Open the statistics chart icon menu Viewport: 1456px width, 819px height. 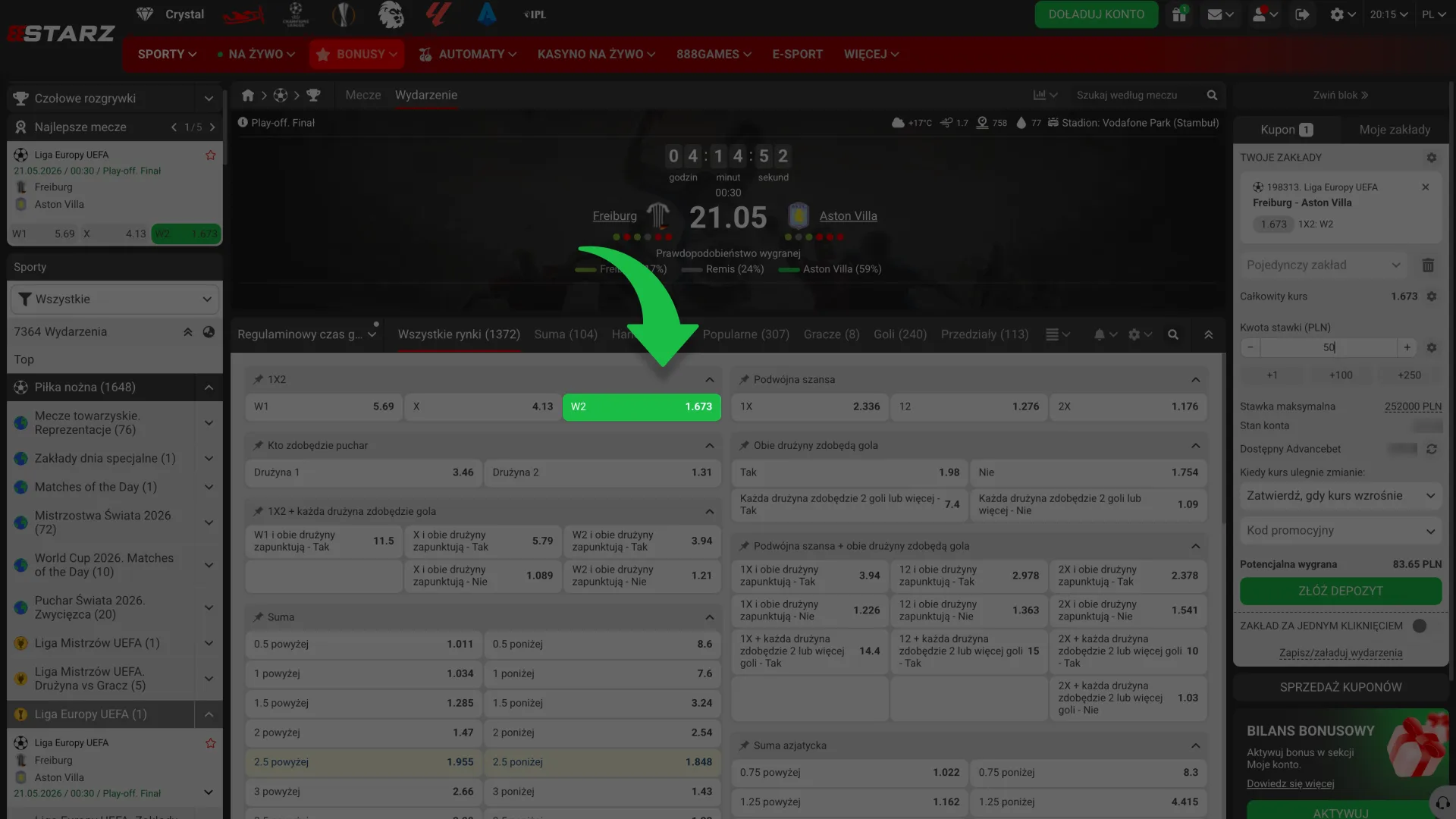click(x=1045, y=96)
